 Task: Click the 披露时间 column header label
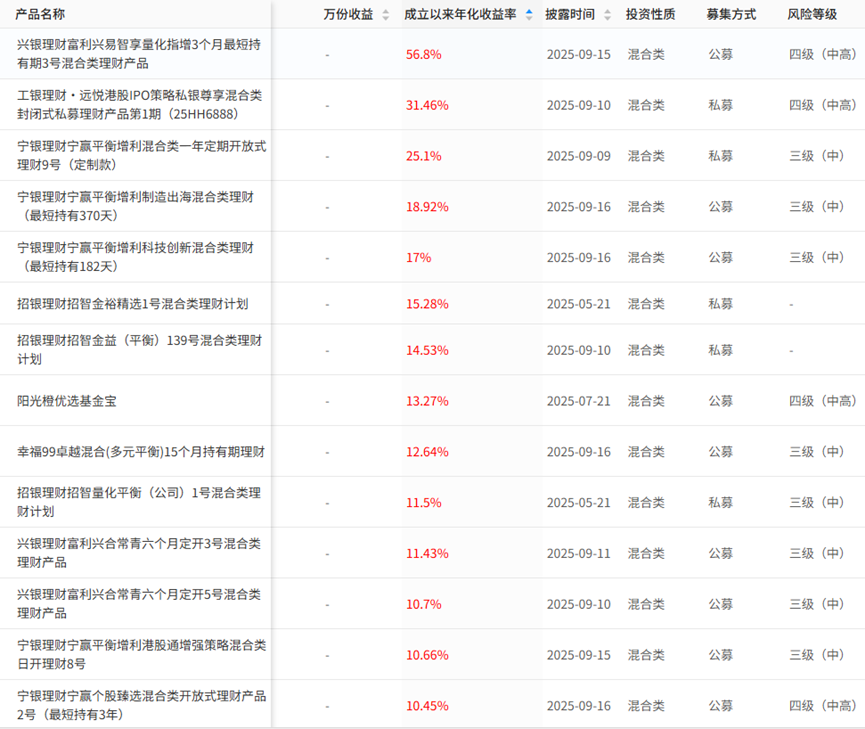point(570,14)
